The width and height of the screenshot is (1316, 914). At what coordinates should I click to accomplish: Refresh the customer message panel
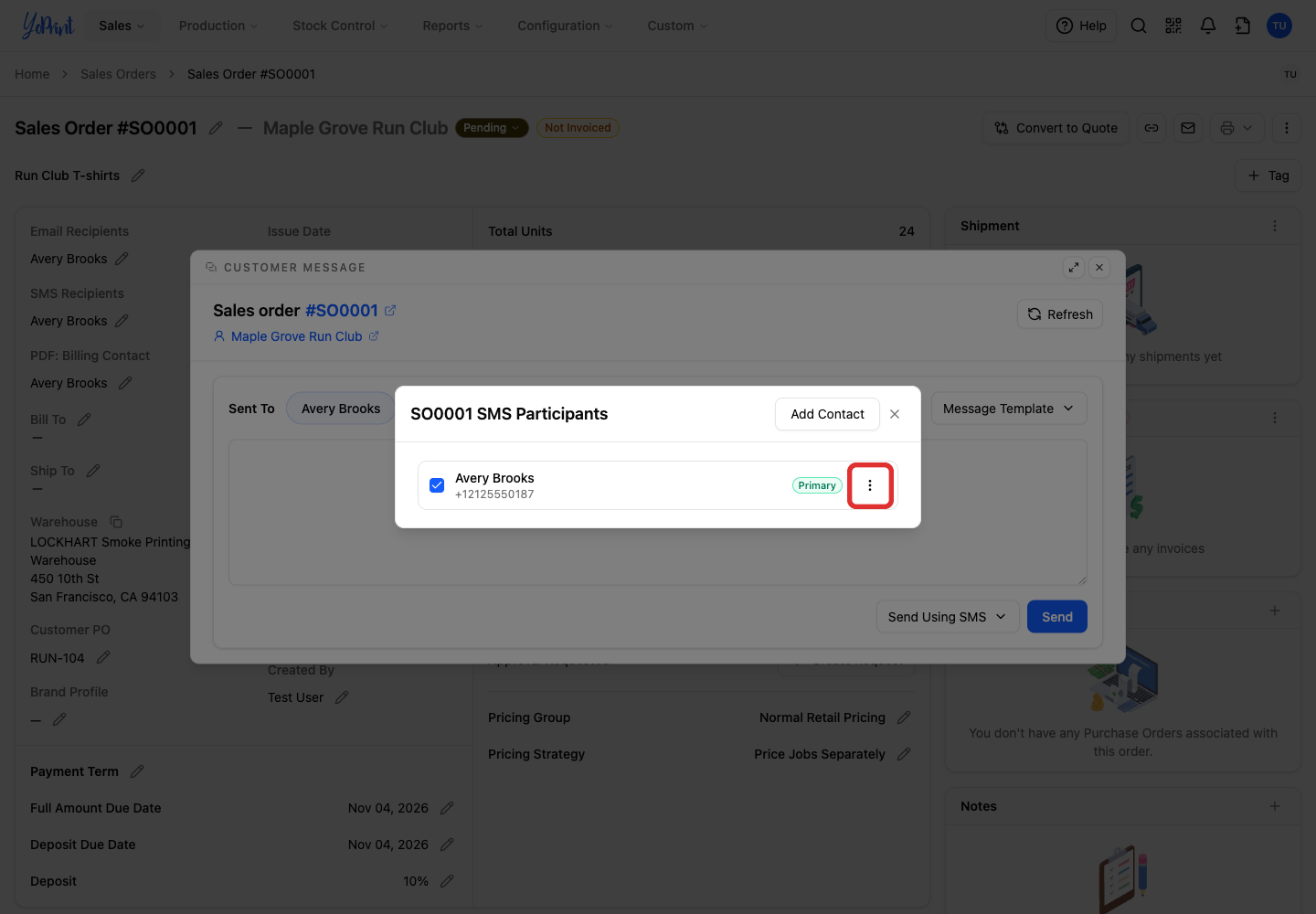pyautogui.click(x=1060, y=314)
